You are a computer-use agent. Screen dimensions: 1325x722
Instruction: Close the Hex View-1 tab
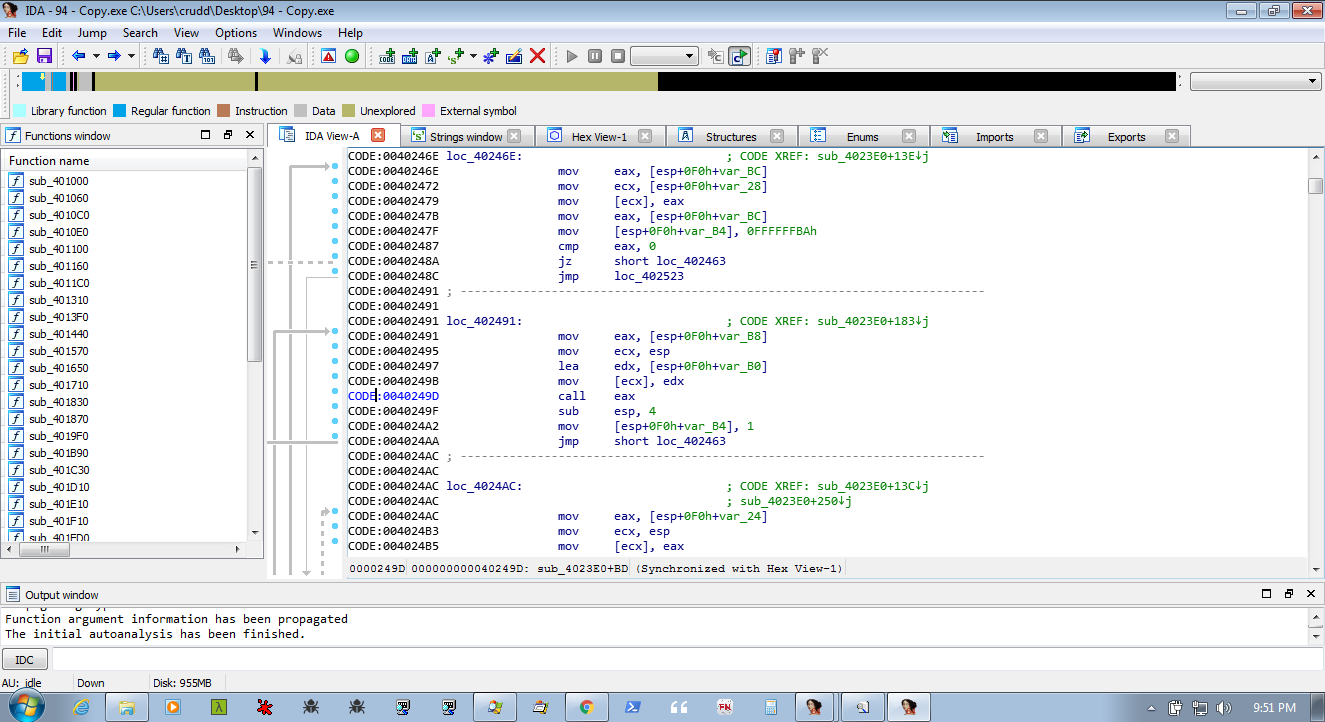[645, 137]
